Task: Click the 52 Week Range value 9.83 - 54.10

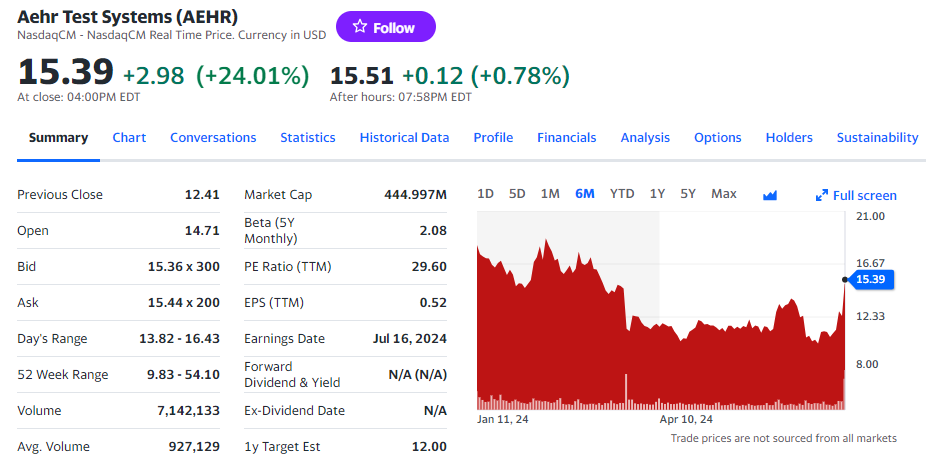Action: pyautogui.click(x=183, y=374)
